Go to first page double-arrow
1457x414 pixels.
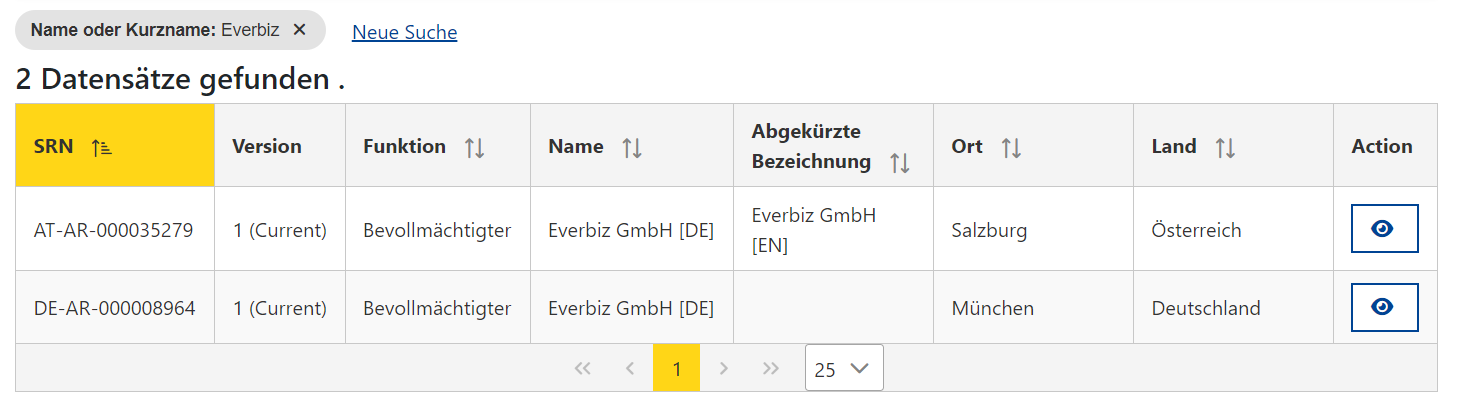[583, 368]
